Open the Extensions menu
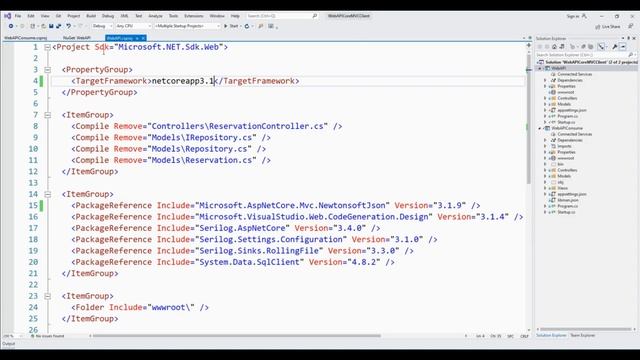640x360 pixels. 194,16
